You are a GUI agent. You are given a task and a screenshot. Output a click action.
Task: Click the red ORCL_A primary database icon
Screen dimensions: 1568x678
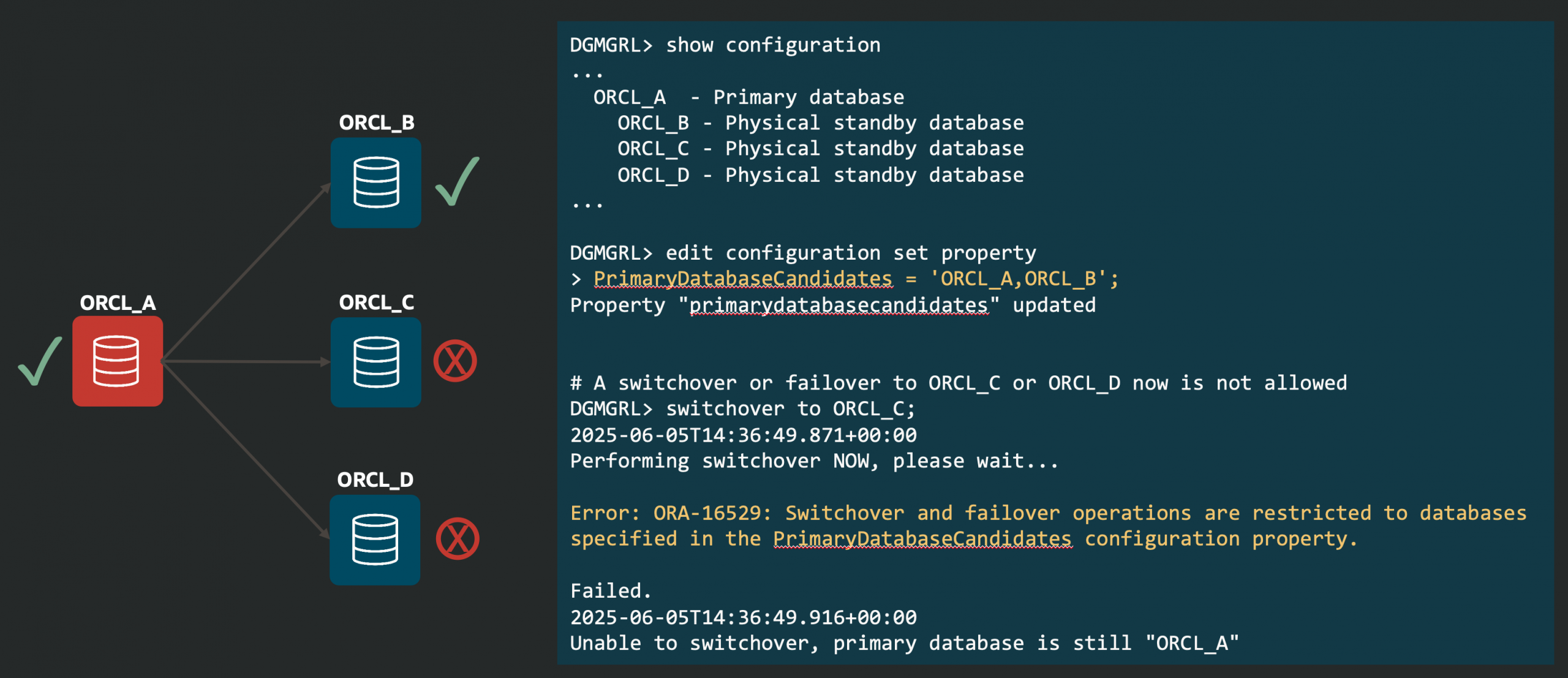117,361
